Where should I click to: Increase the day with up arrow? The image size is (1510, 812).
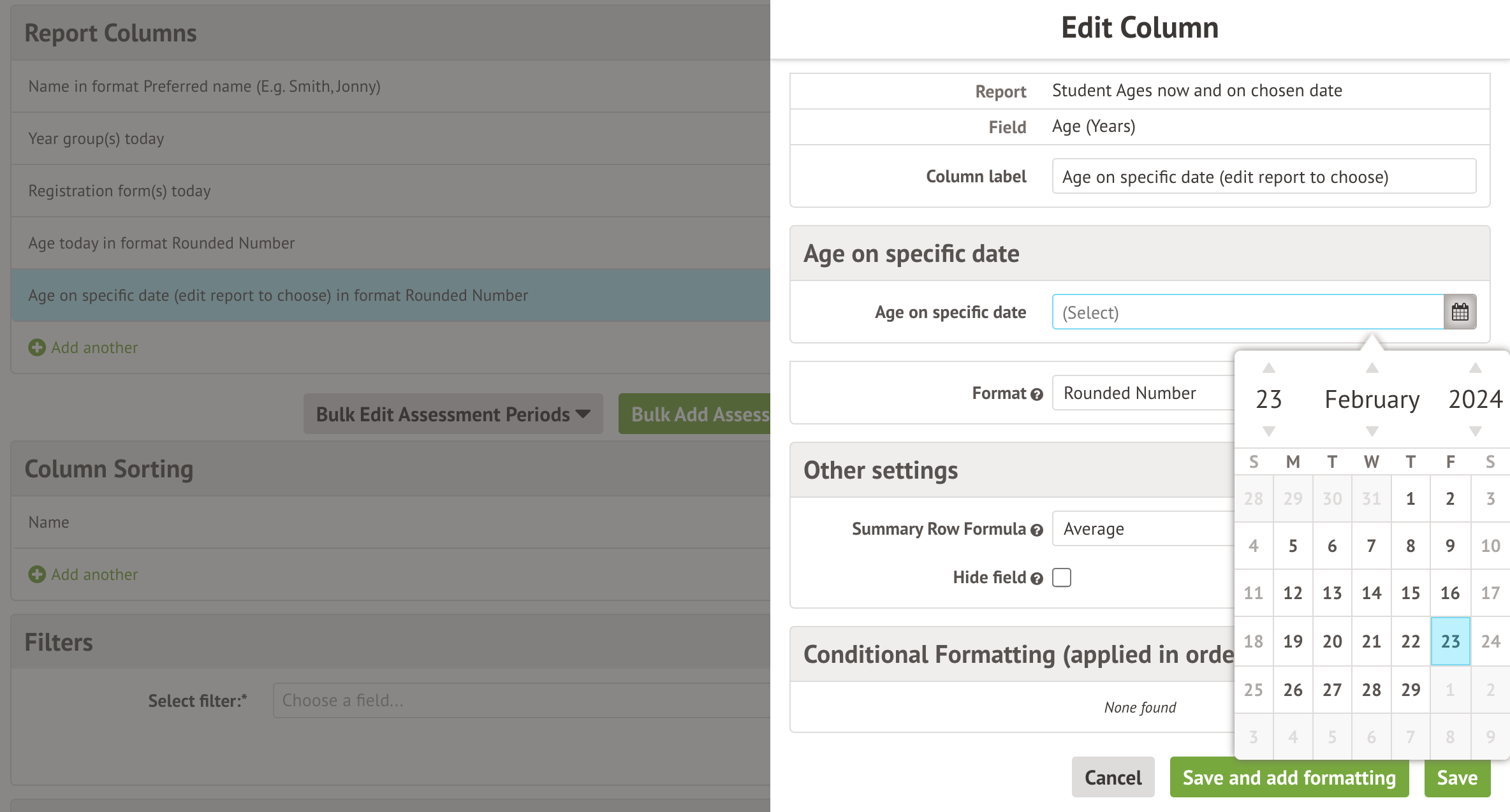point(1269,368)
